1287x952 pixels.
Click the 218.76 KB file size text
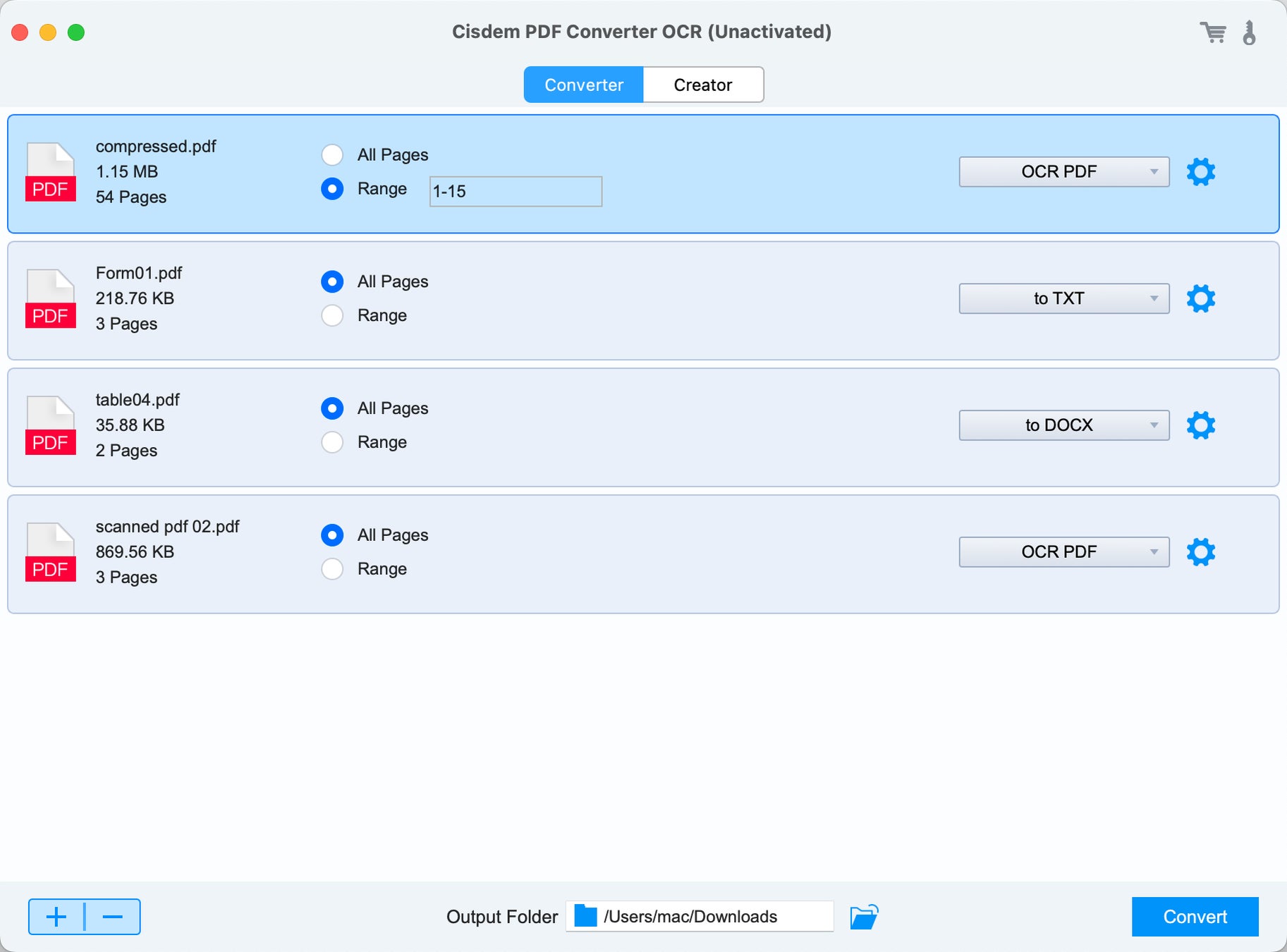click(135, 298)
